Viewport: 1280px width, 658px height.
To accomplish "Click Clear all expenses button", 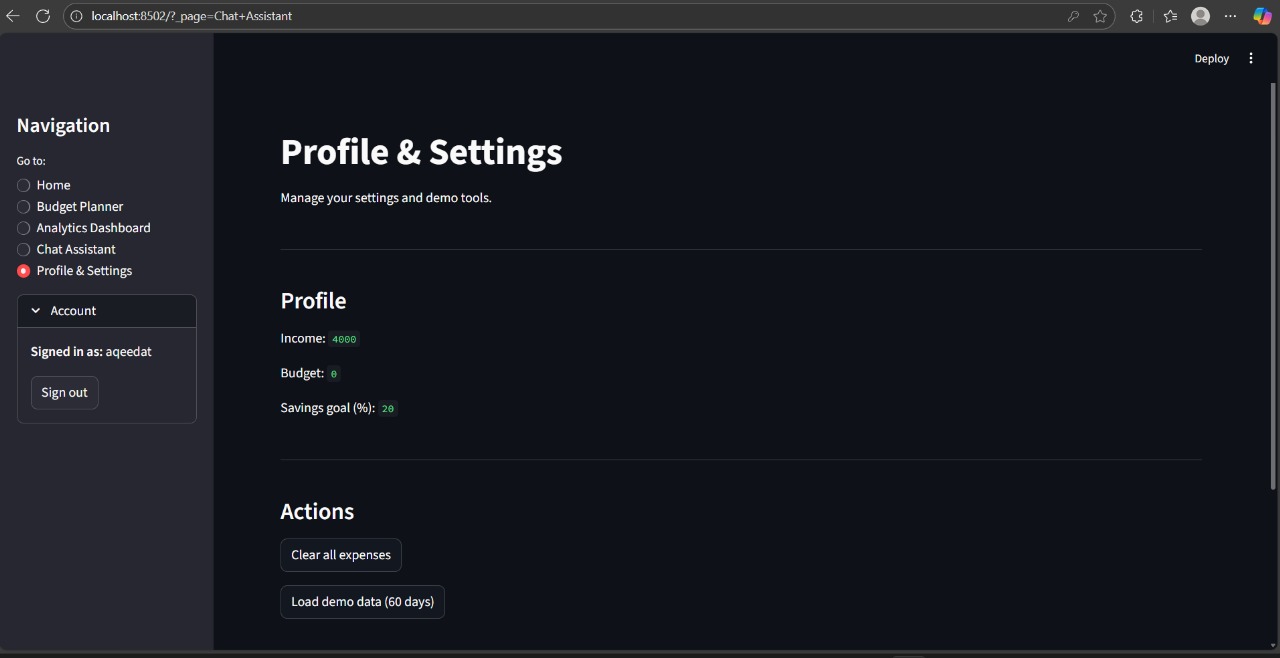I will [x=341, y=555].
